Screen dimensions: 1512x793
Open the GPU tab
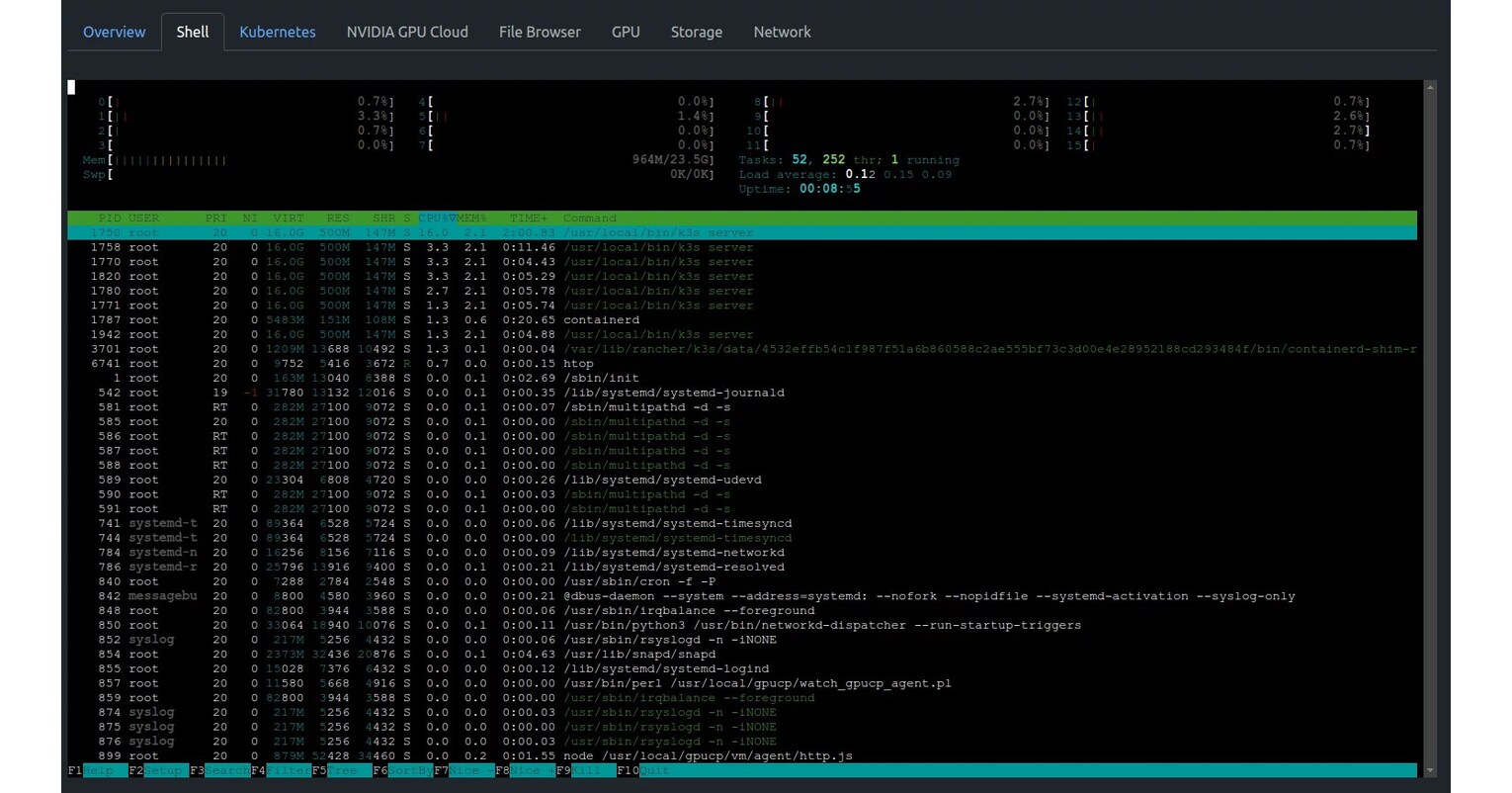tap(626, 32)
